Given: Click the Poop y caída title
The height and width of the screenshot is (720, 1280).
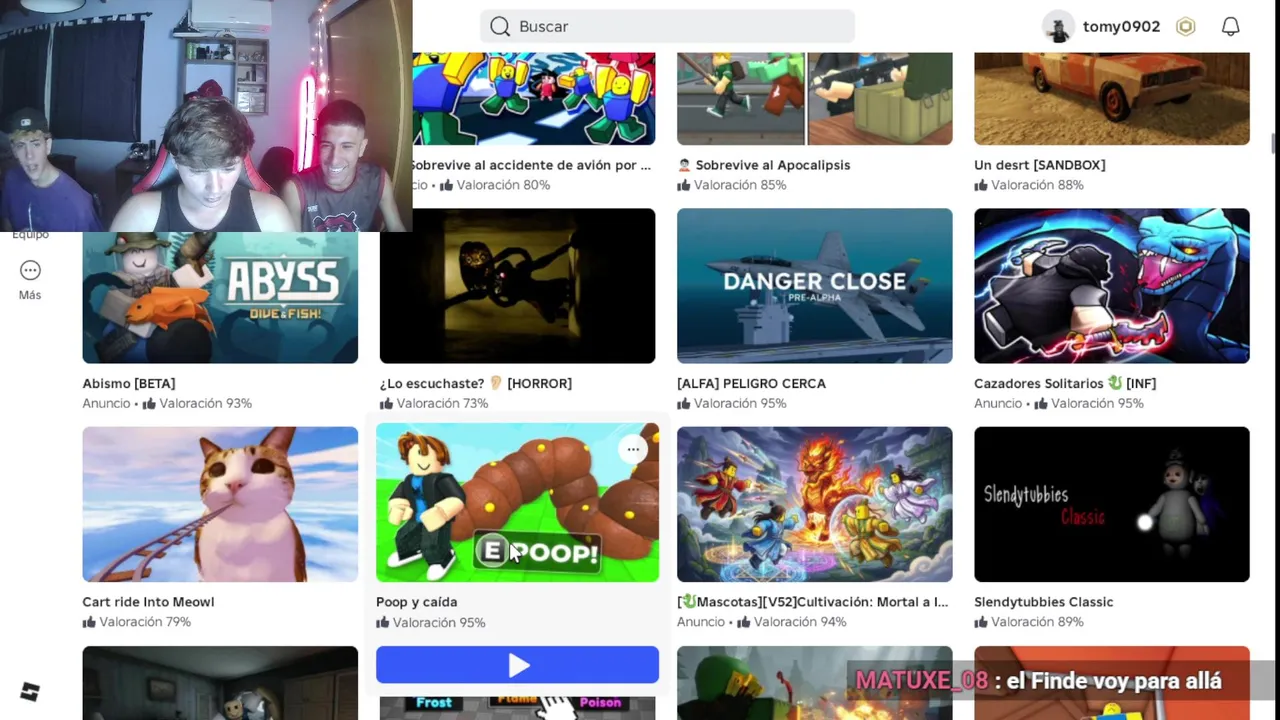Looking at the screenshot, I should [x=417, y=602].
